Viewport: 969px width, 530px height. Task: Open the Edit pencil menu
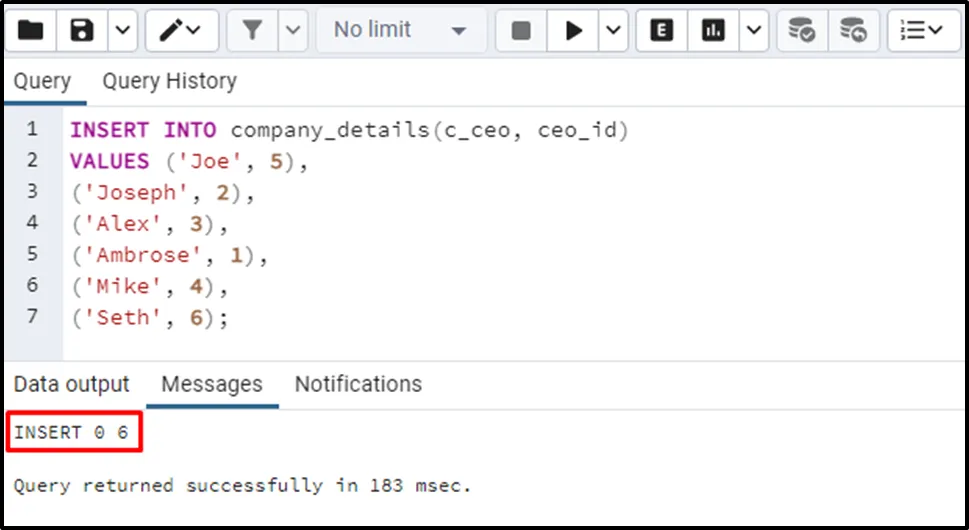coord(181,31)
